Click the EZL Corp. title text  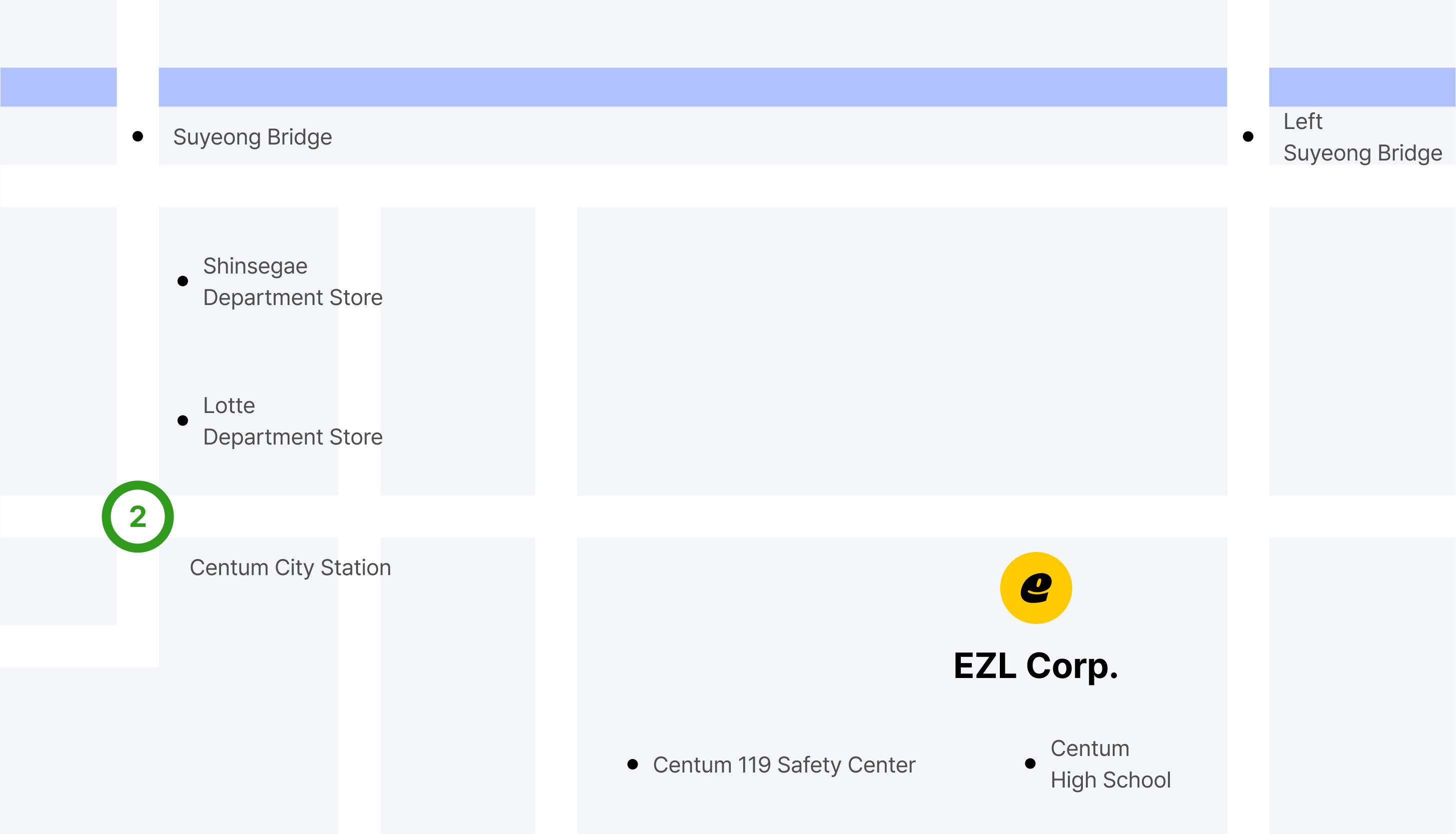click(x=1035, y=666)
